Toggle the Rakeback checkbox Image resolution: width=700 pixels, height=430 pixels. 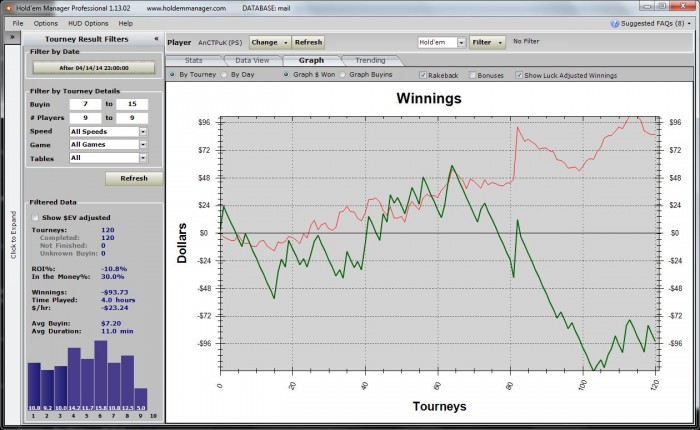point(423,75)
